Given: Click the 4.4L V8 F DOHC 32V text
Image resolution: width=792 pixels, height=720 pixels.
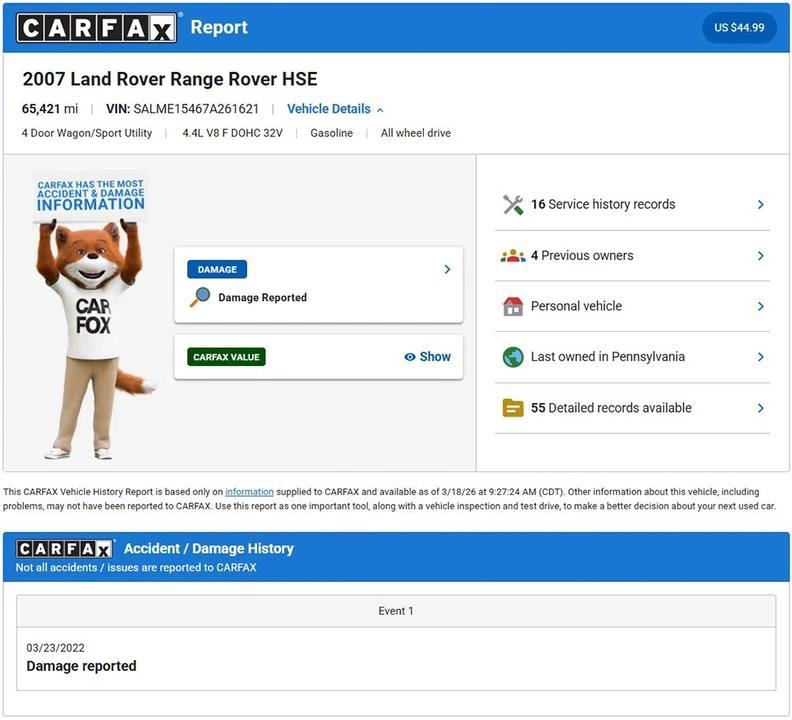Looking at the screenshot, I should pos(232,133).
